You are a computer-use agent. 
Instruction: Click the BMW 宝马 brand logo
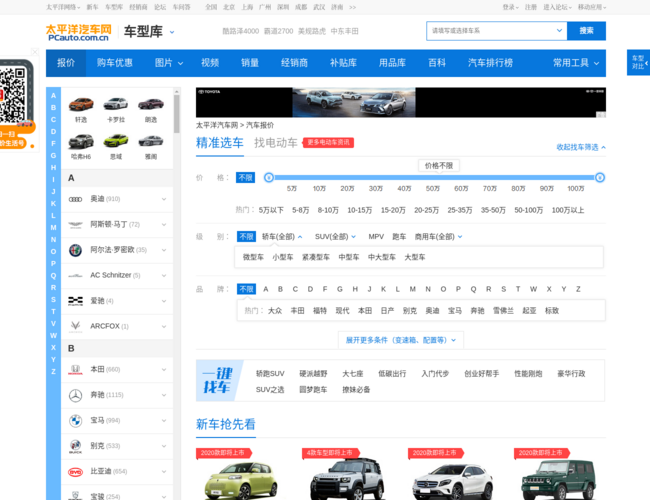(75, 421)
